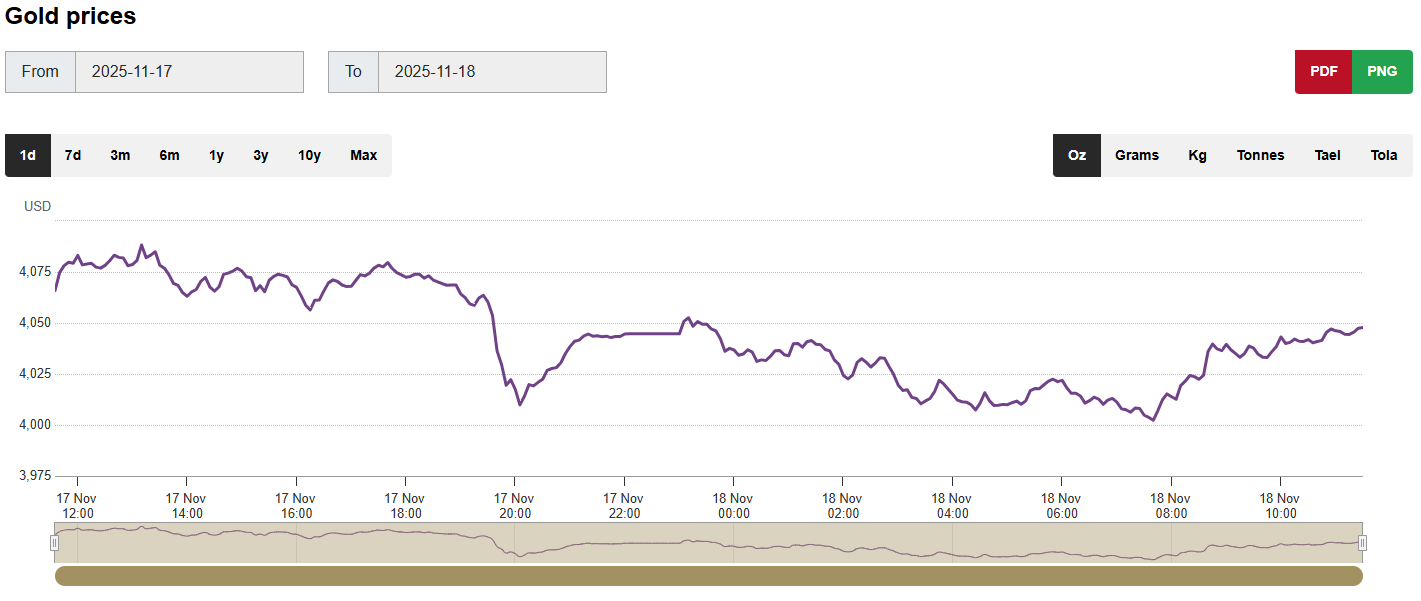Screen dimensions: 1421x601
Task: Change unit to Kg
Action: pos(1197,156)
